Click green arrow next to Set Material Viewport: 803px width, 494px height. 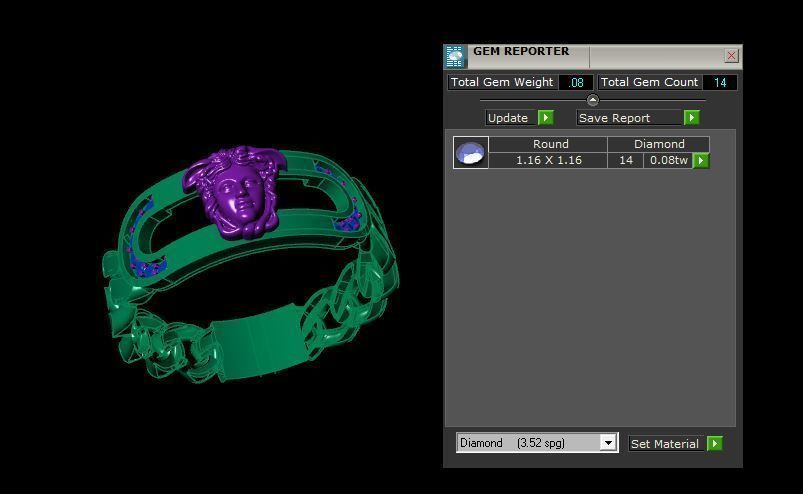pyautogui.click(x=715, y=443)
